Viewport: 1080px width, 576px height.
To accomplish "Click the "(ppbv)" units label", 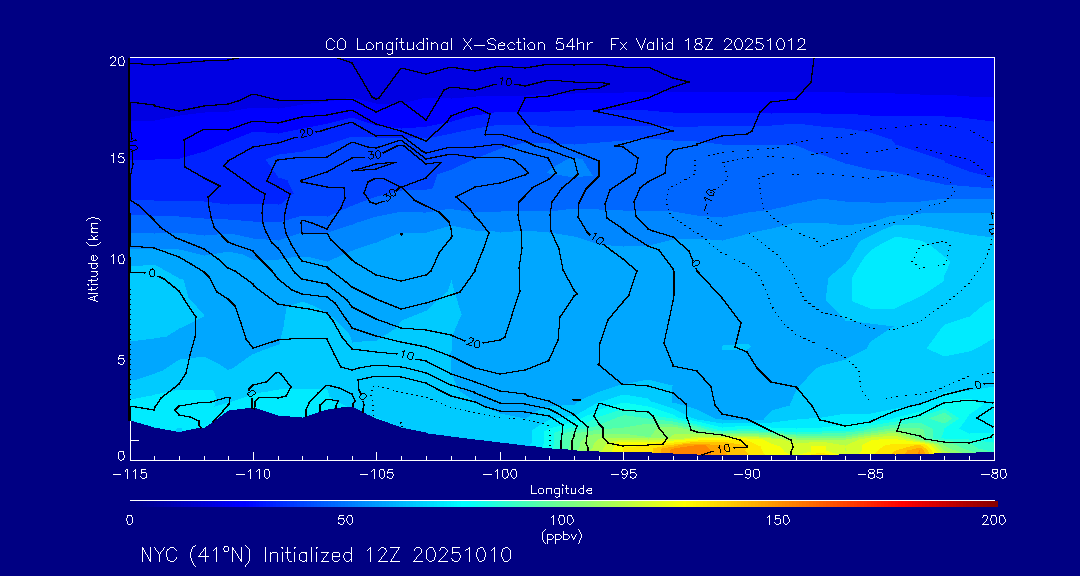I will [561, 536].
